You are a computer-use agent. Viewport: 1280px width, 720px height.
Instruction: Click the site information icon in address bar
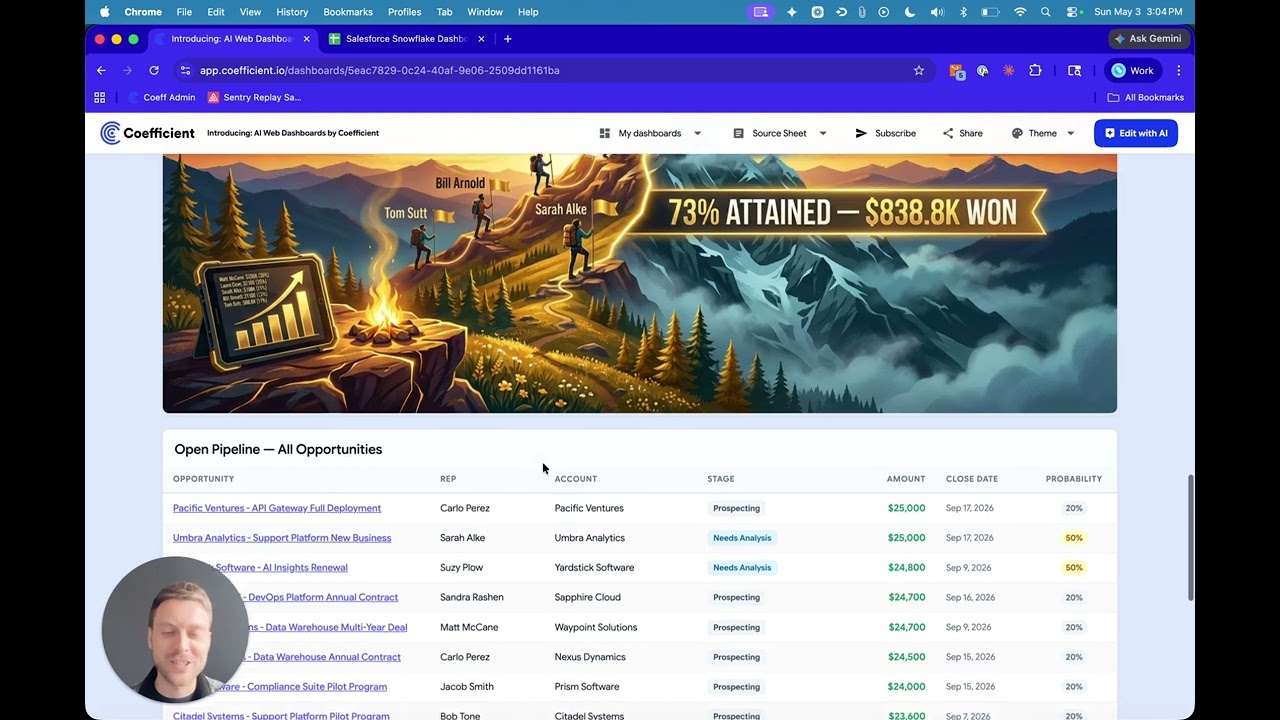[x=184, y=70]
